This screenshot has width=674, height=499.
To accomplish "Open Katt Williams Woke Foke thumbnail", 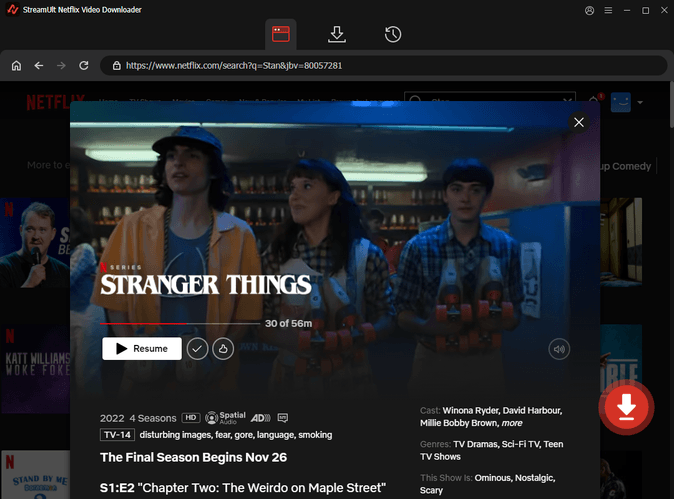I will coord(35,369).
